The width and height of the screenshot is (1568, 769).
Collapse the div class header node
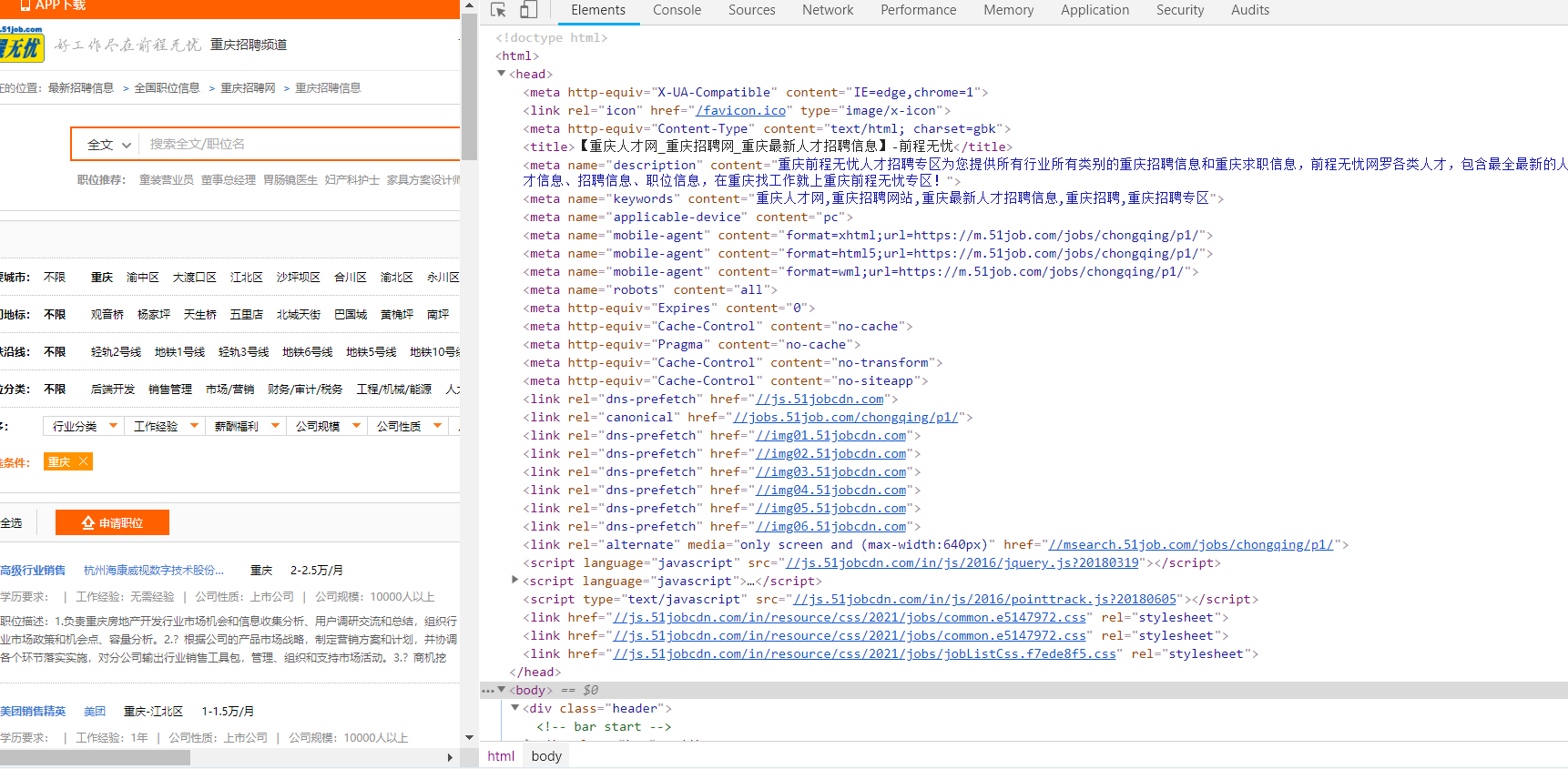515,708
